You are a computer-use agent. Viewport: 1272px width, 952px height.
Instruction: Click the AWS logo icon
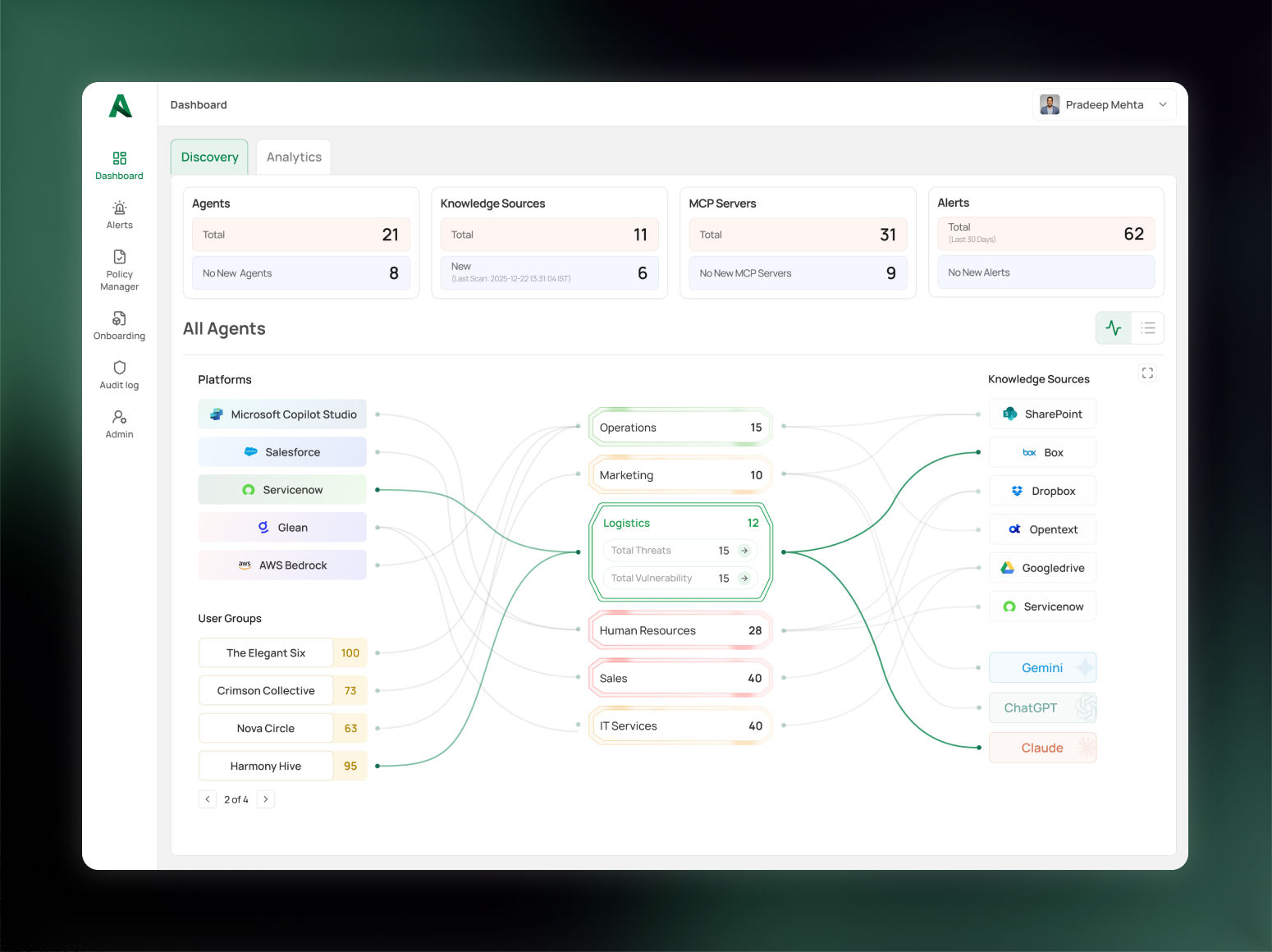pyautogui.click(x=245, y=565)
